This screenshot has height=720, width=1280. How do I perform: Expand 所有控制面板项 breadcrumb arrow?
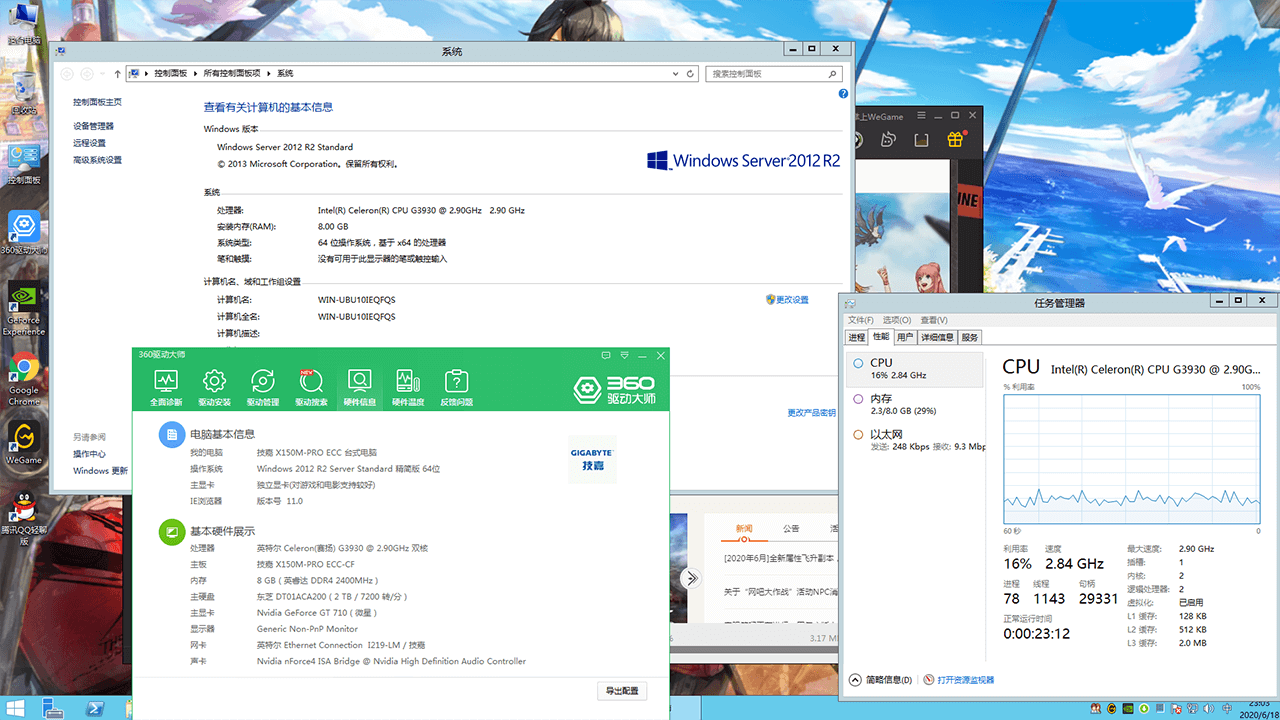(x=267, y=74)
